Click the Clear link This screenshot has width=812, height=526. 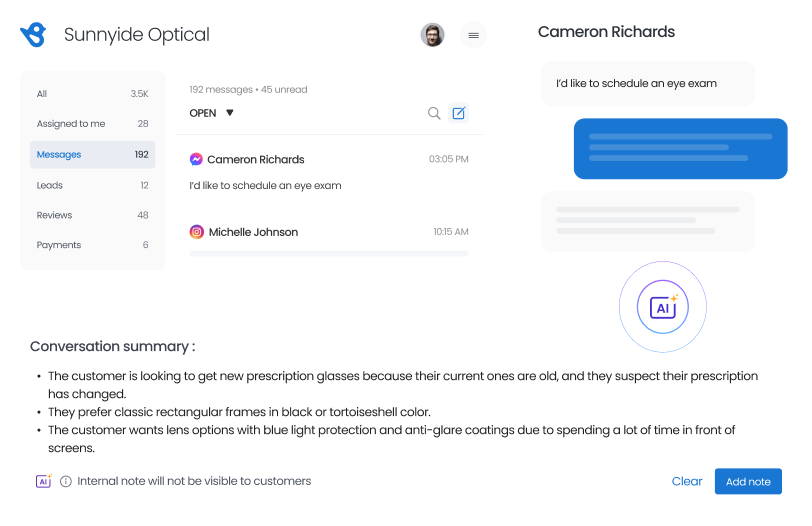coord(687,481)
